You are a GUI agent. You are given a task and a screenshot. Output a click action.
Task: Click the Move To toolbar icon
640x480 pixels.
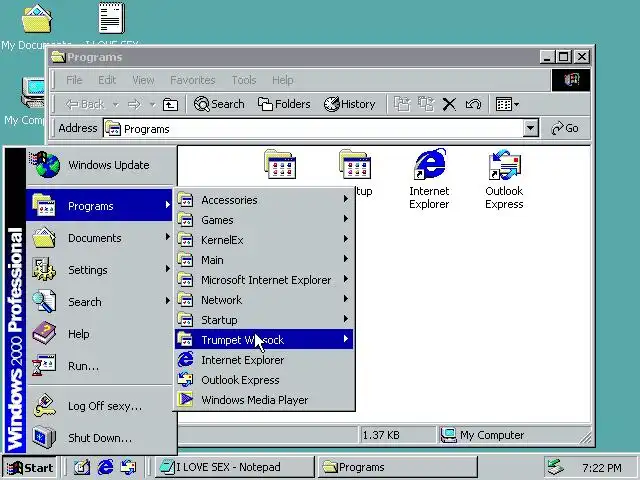tap(402, 104)
